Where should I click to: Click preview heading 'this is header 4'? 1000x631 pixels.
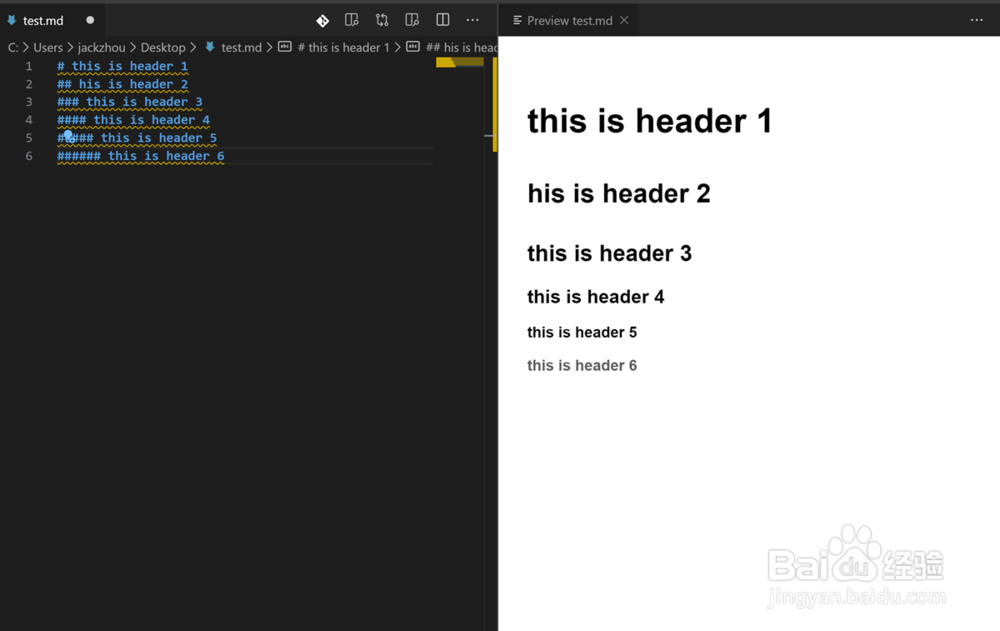pyautogui.click(x=596, y=297)
